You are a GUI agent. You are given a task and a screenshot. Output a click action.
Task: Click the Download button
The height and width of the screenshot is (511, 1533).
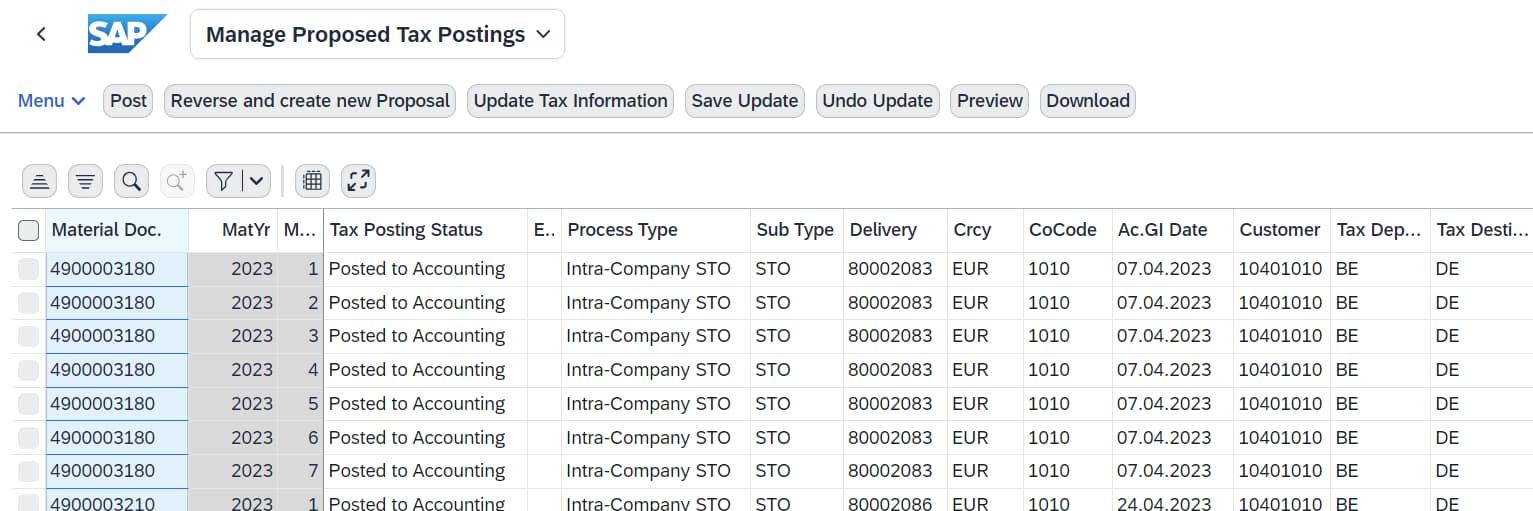[x=1088, y=101]
